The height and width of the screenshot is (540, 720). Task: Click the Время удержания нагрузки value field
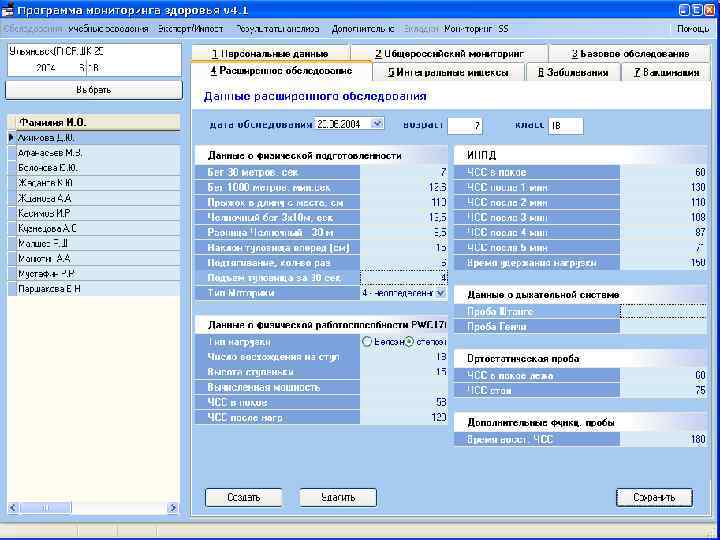coord(663,263)
